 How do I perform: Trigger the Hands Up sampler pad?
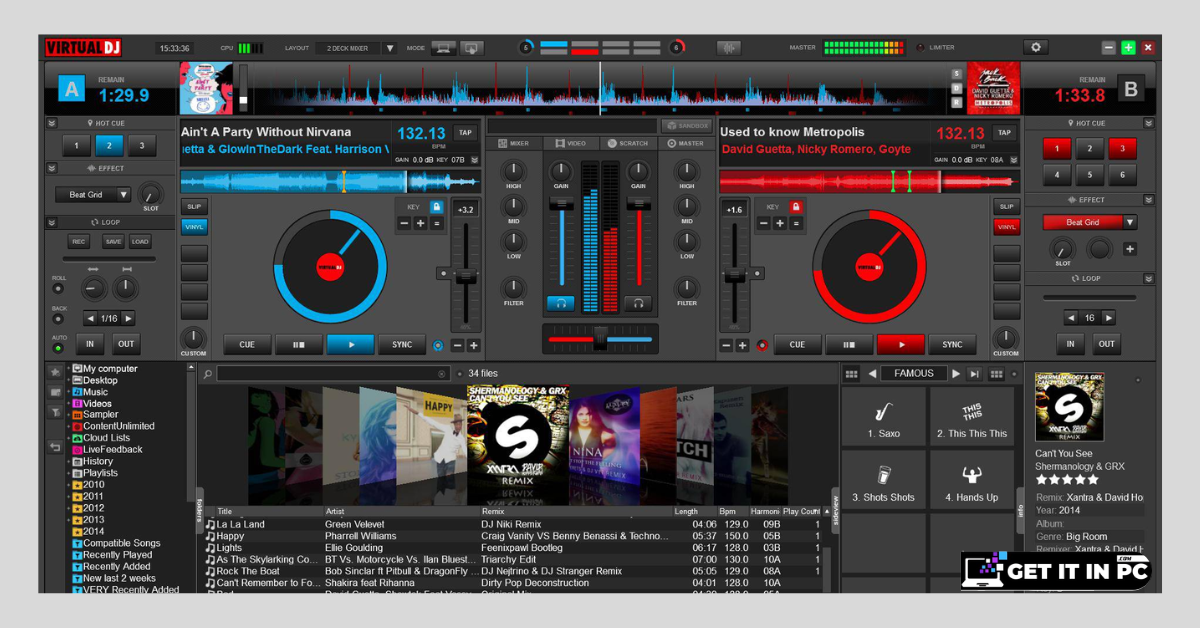[x=971, y=479]
